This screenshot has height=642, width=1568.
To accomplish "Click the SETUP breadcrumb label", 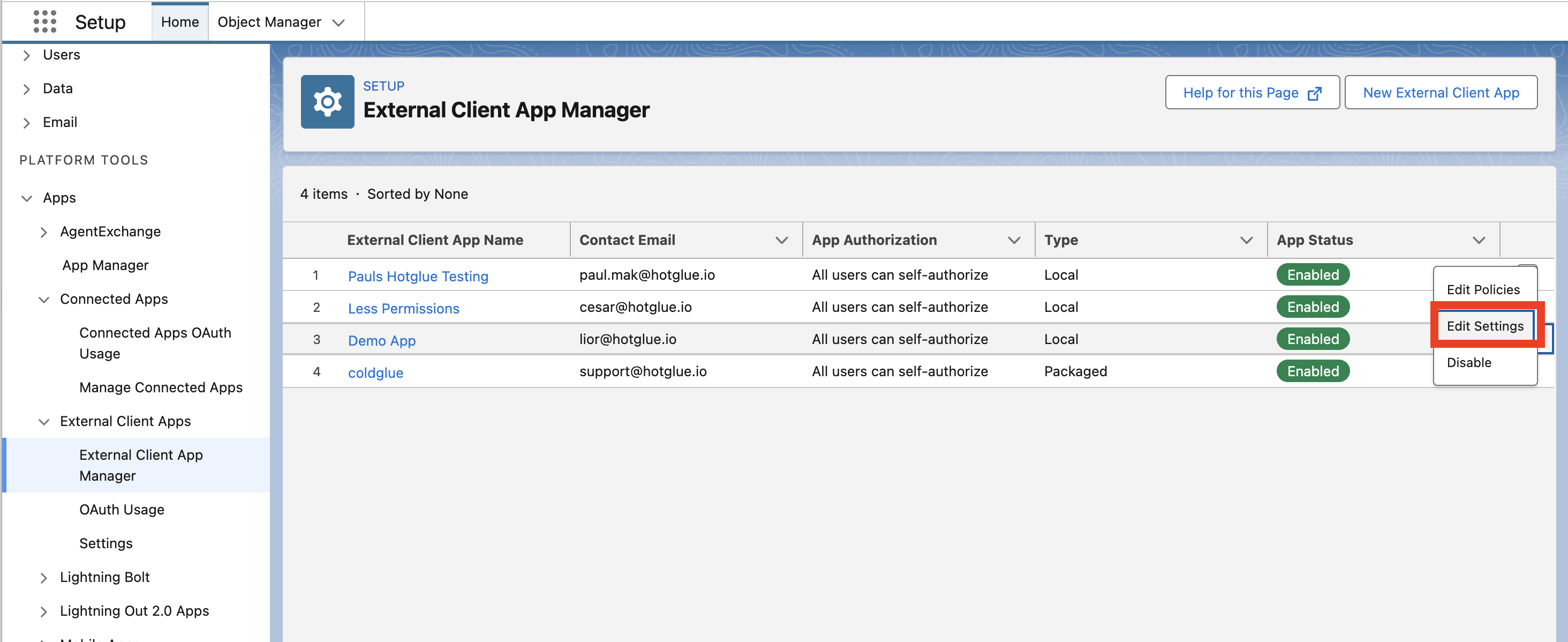I will pos(383,86).
